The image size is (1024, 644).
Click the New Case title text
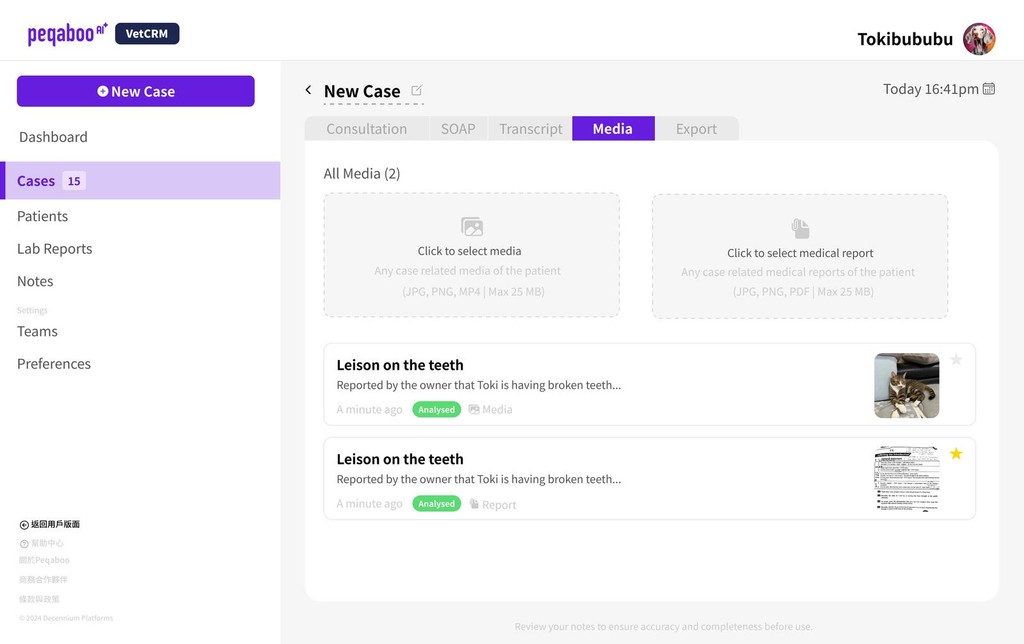point(362,91)
